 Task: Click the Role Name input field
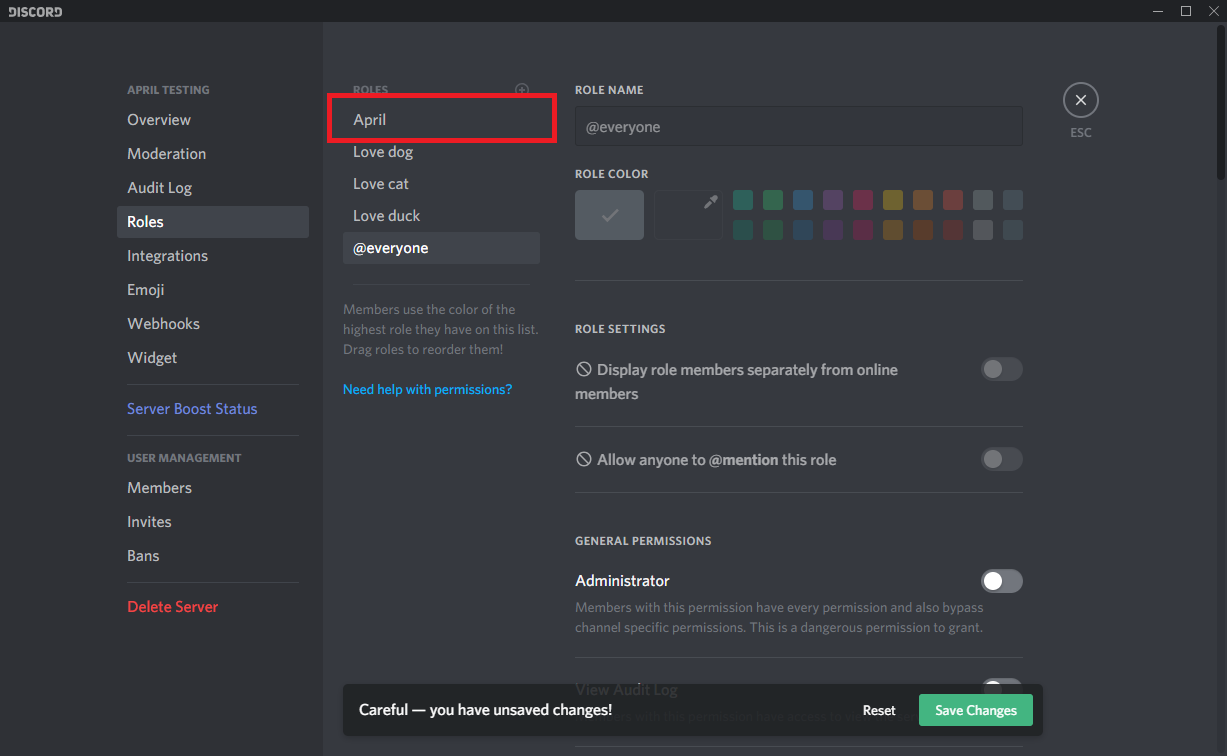tap(798, 127)
